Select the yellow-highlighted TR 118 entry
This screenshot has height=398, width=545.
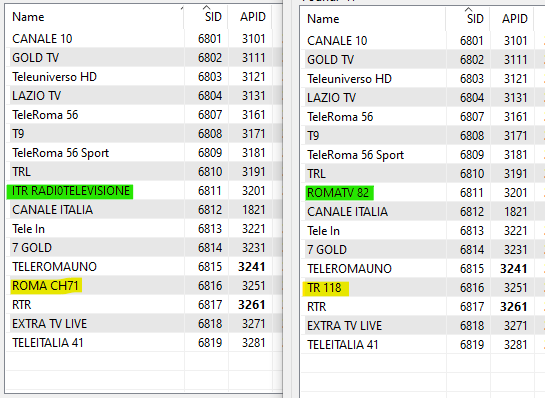pos(325,288)
